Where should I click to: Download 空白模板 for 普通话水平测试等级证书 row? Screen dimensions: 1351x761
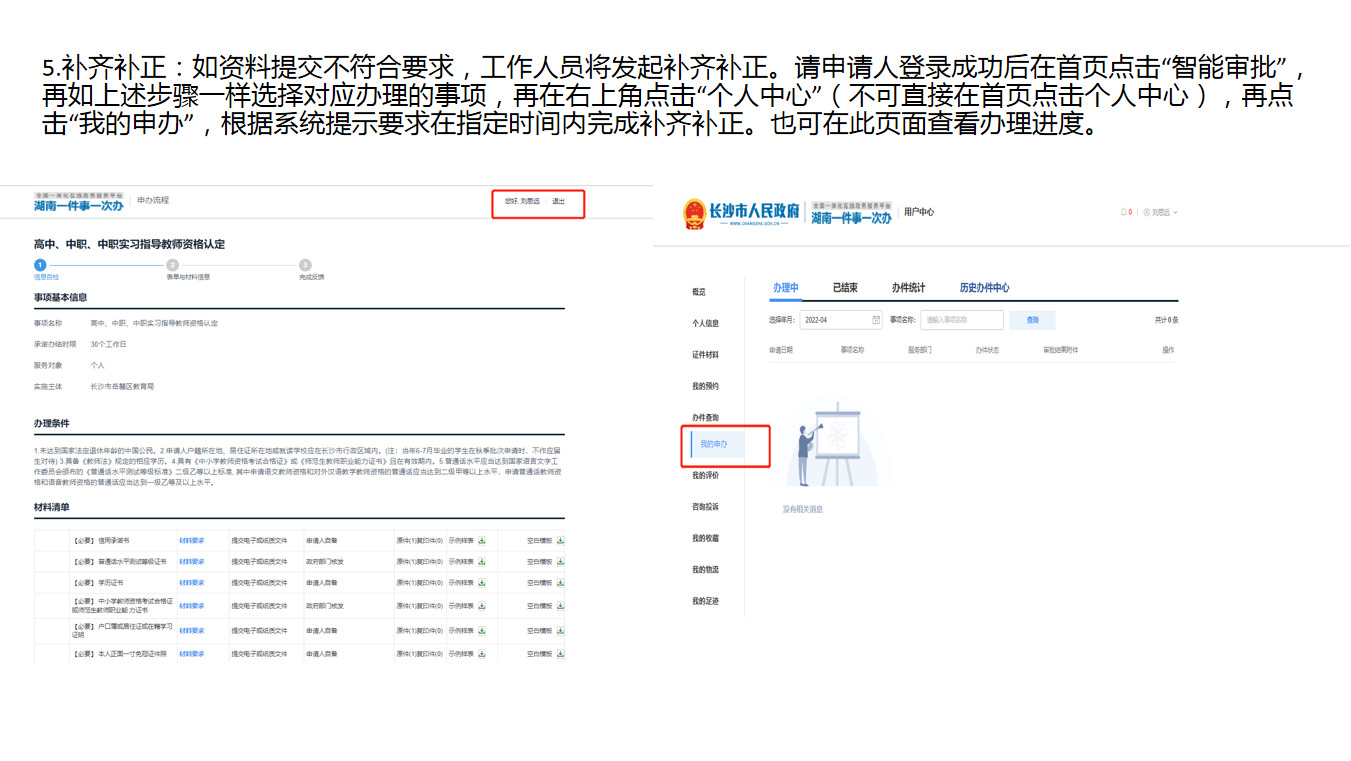coord(560,561)
